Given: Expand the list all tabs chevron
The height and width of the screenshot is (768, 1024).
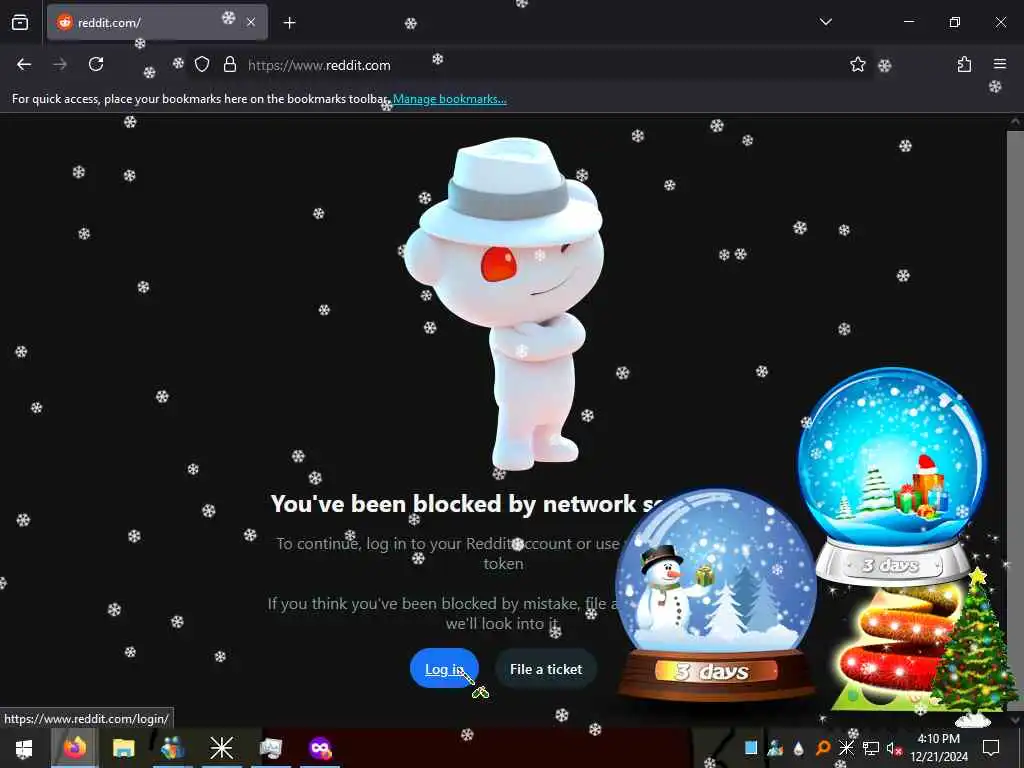Looking at the screenshot, I should tap(825, 22).
